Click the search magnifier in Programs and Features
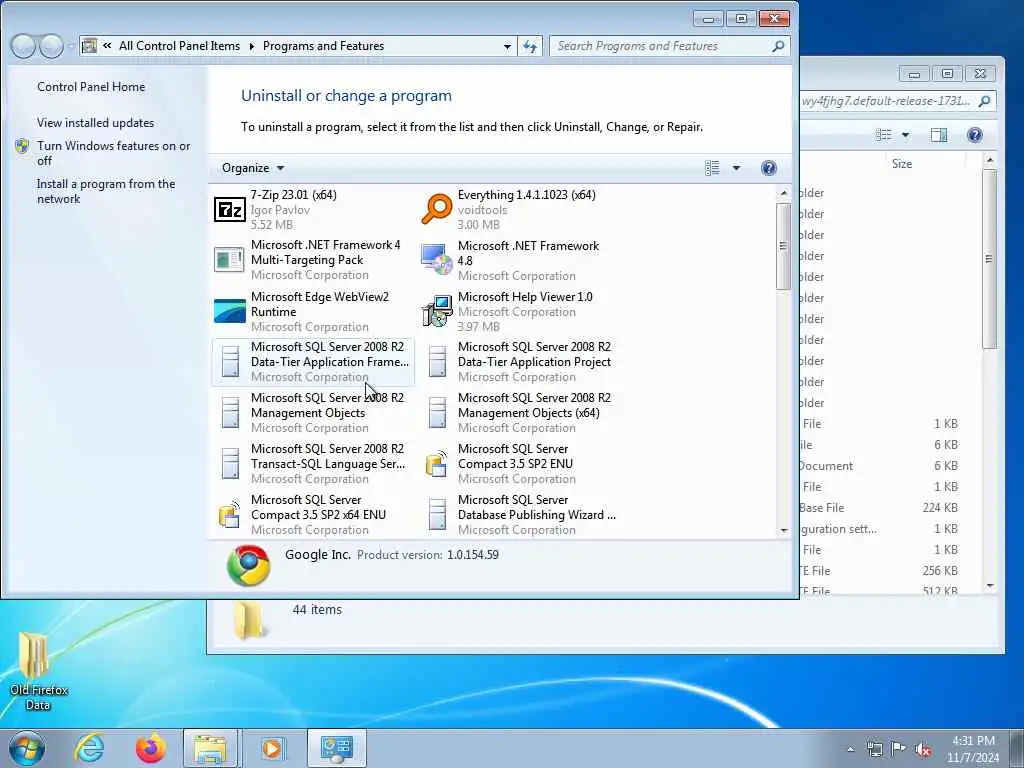The width and height of the screenshot is (1024, 768). pyautogui.click(x=778, y=46)
